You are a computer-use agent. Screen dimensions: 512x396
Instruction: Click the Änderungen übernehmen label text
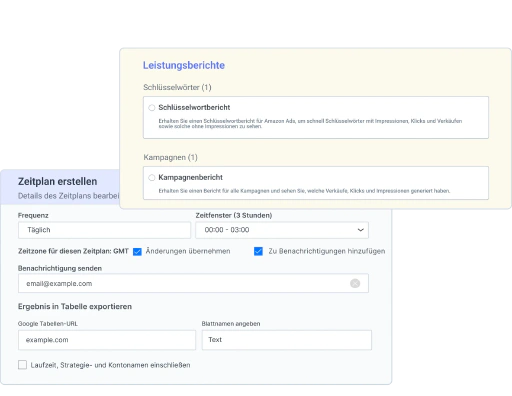[188, 251]
